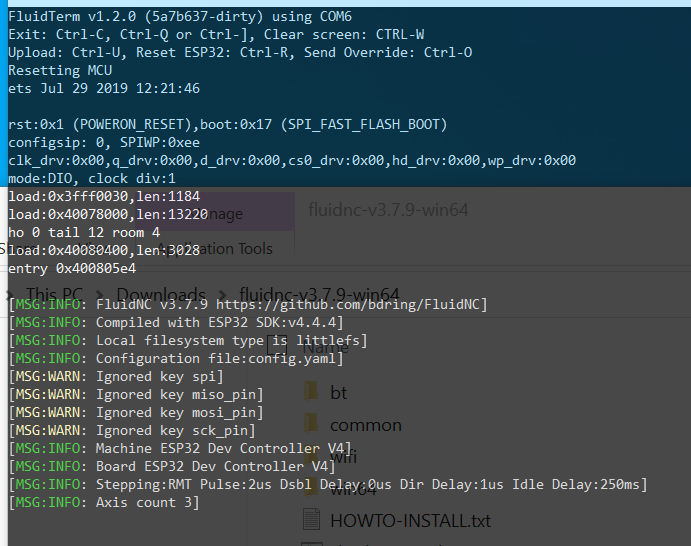This screenshot has height=546, width=691.
Task: Click 'Board ESP32 Dev Controller V4' message
Action: pyautogui.click(x=172, y=467)
